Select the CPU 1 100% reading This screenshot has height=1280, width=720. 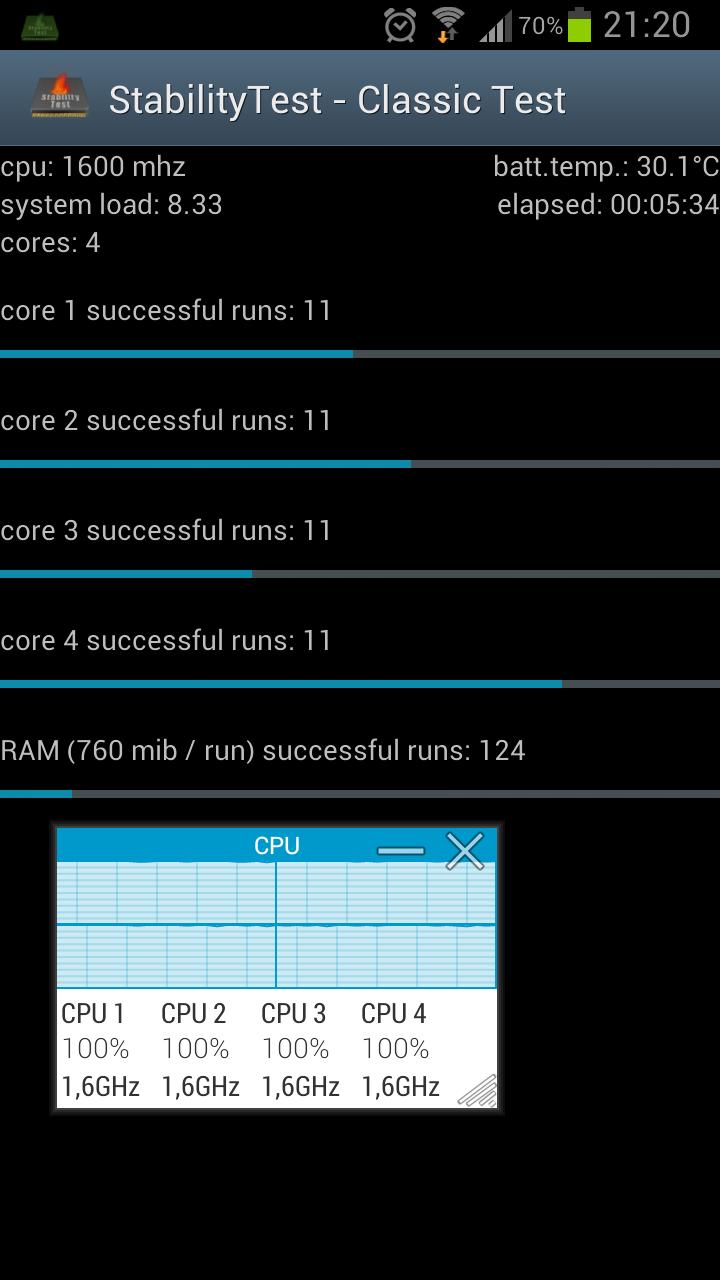point(96,1049)
